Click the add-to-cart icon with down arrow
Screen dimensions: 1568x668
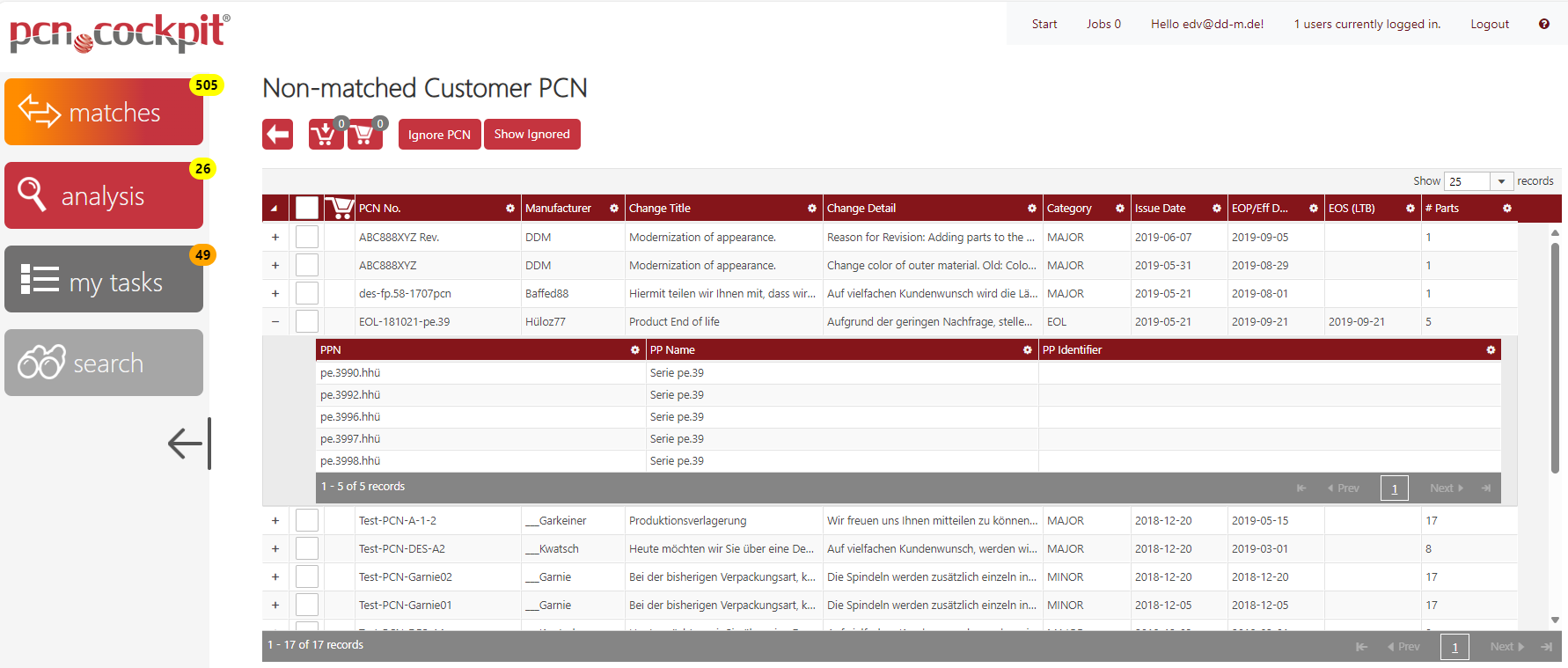pyautogui.click(x=325, y=135)
